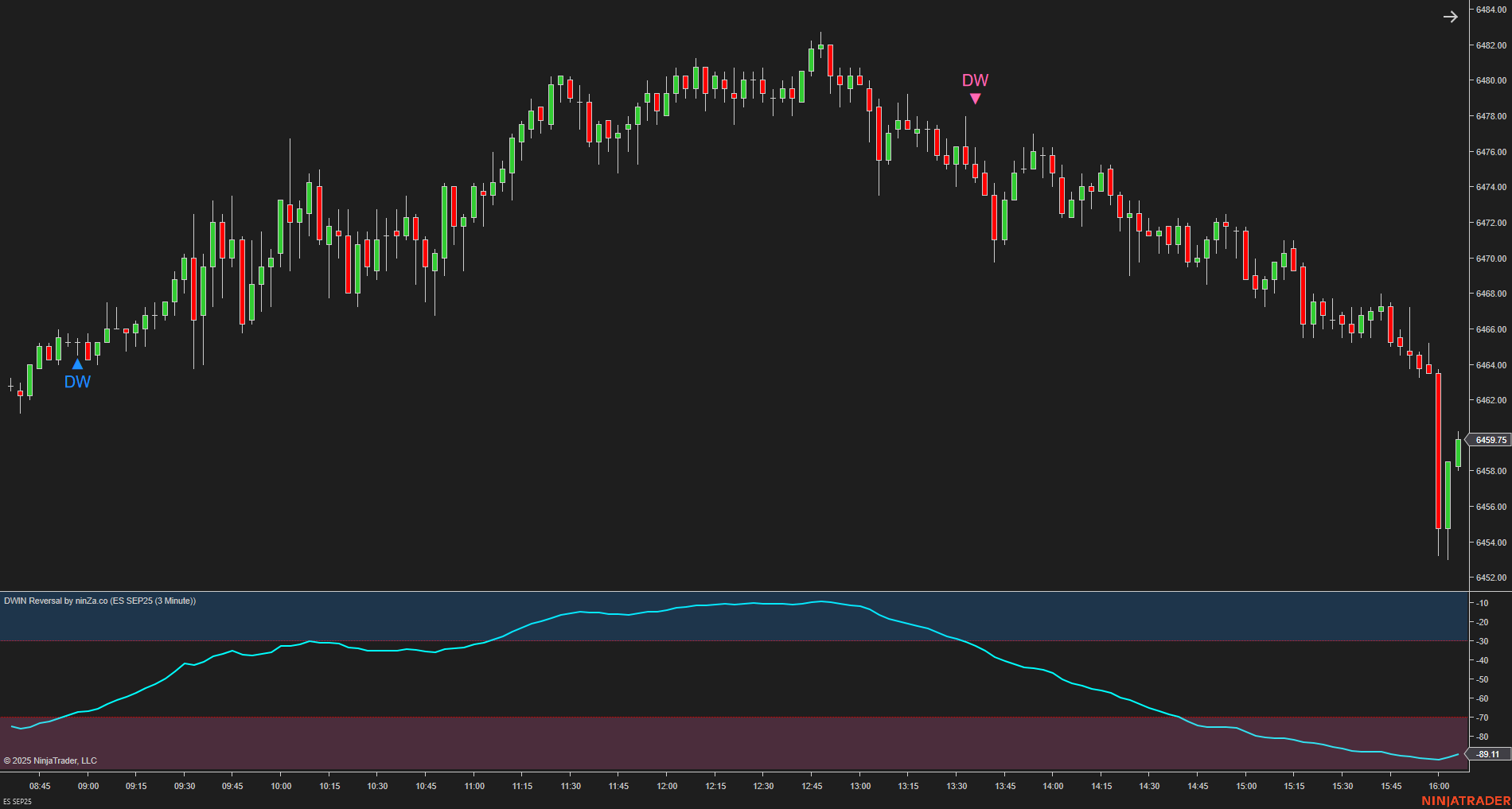The image size is (1512, 809).
Task: Expand the price axis scale options
Action: [1488, 318]
